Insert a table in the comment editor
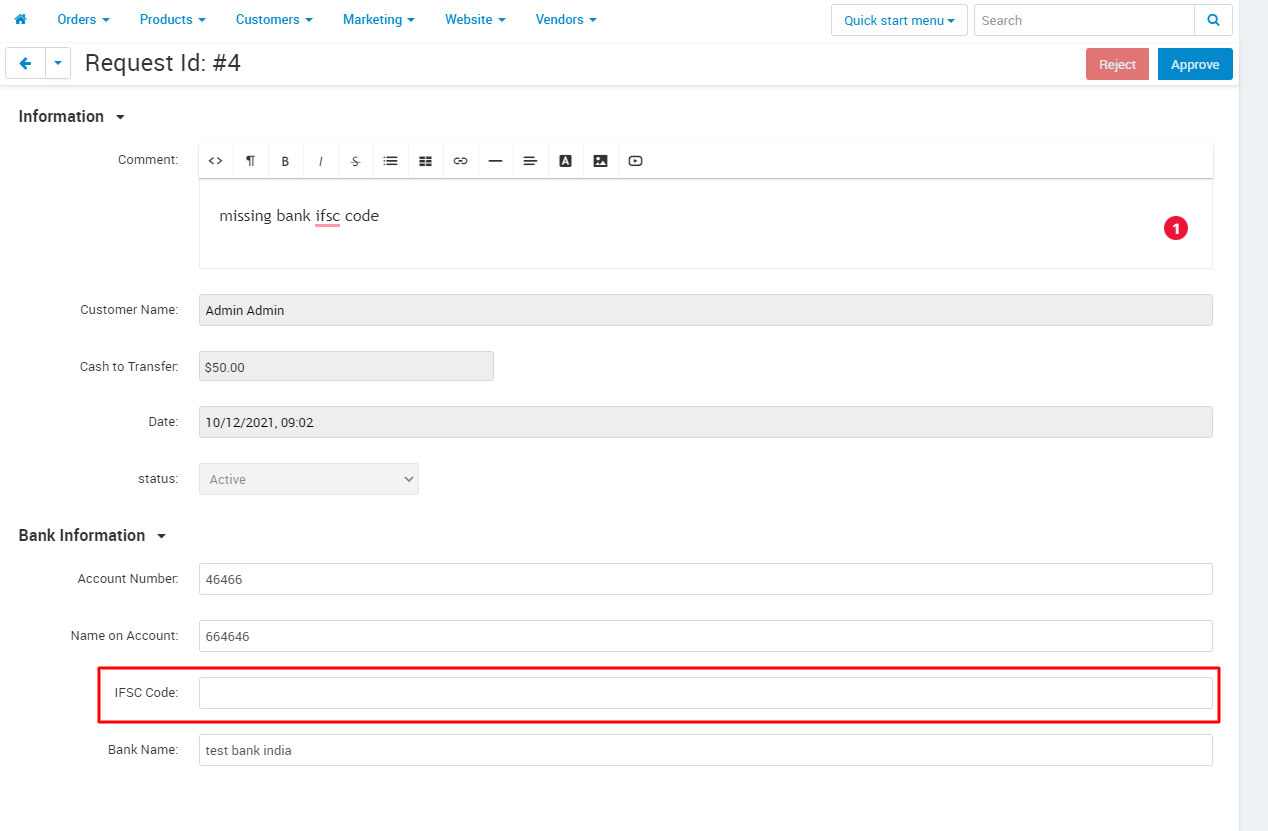Image resolution: width=1268 pixels, height=831 pixels. click(x=425, y=161)
